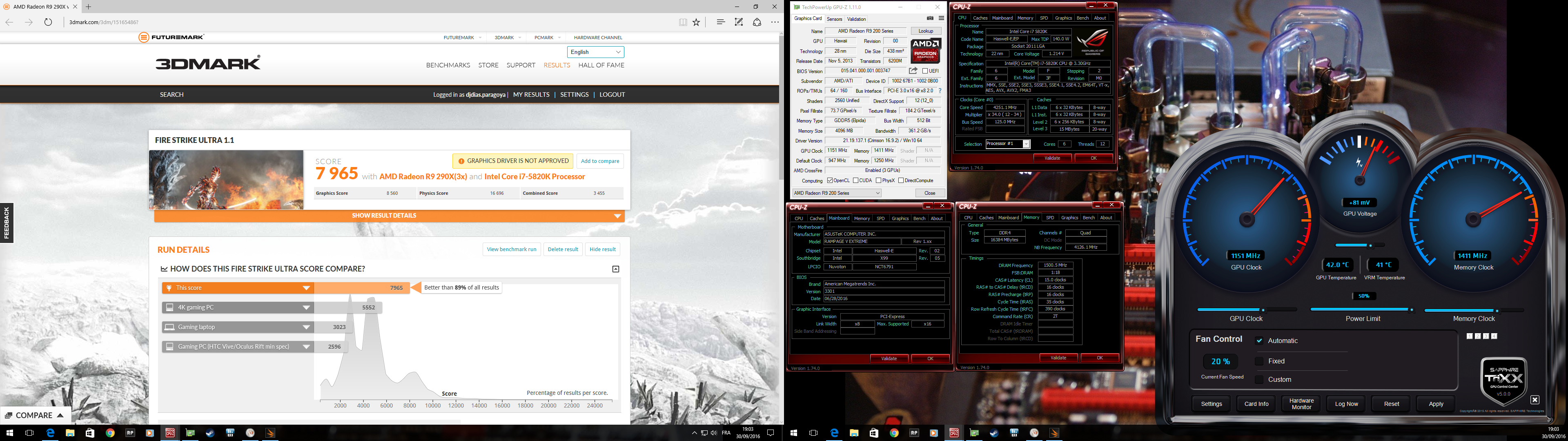Toggle the PhysX checkbox in GPU-Z
This screenshot has width=1568, height=441.
[878, 180]
